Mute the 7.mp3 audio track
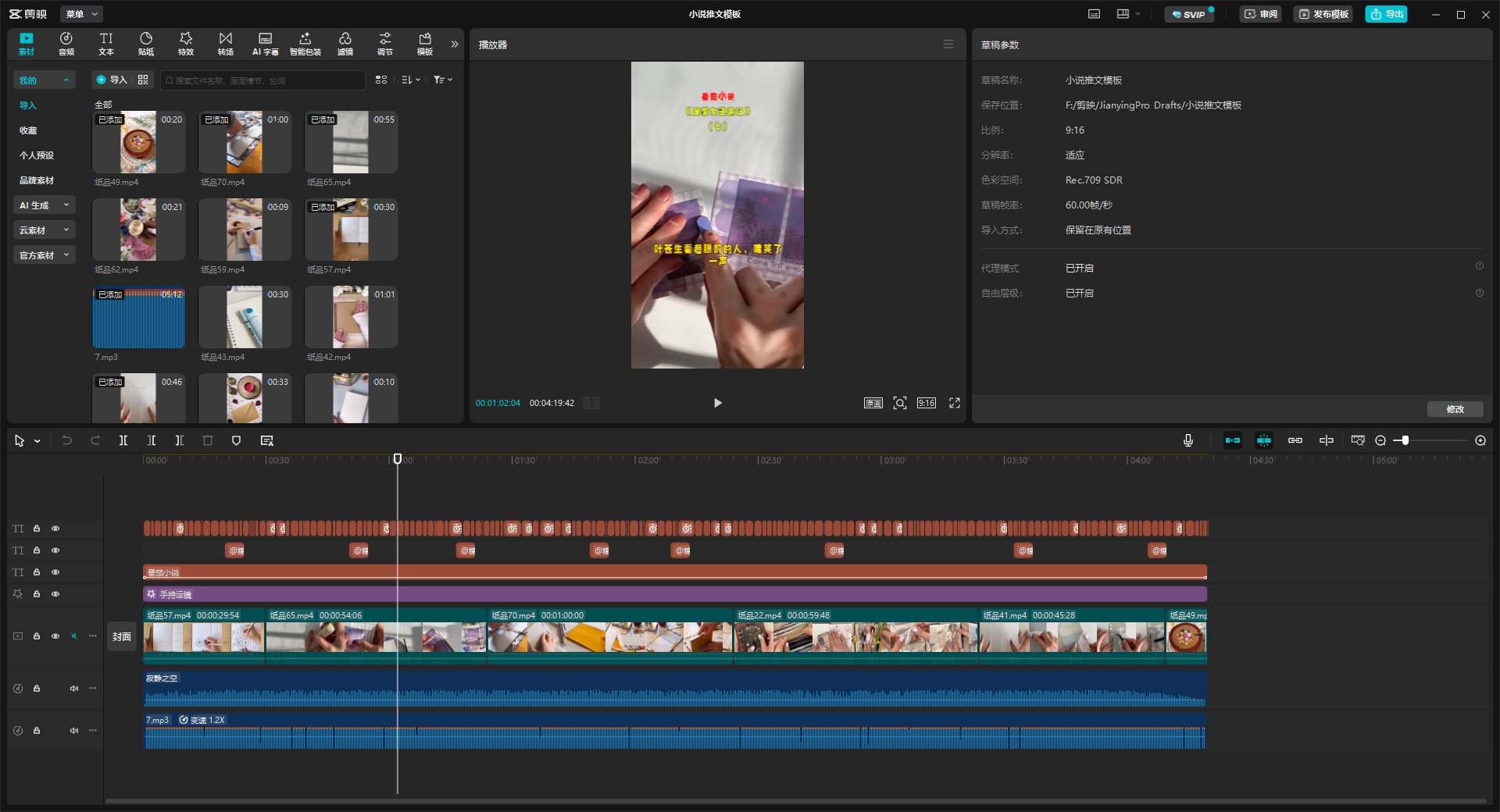The height and width of the screenshot is (812, 1500). click(x=74, y=731)
